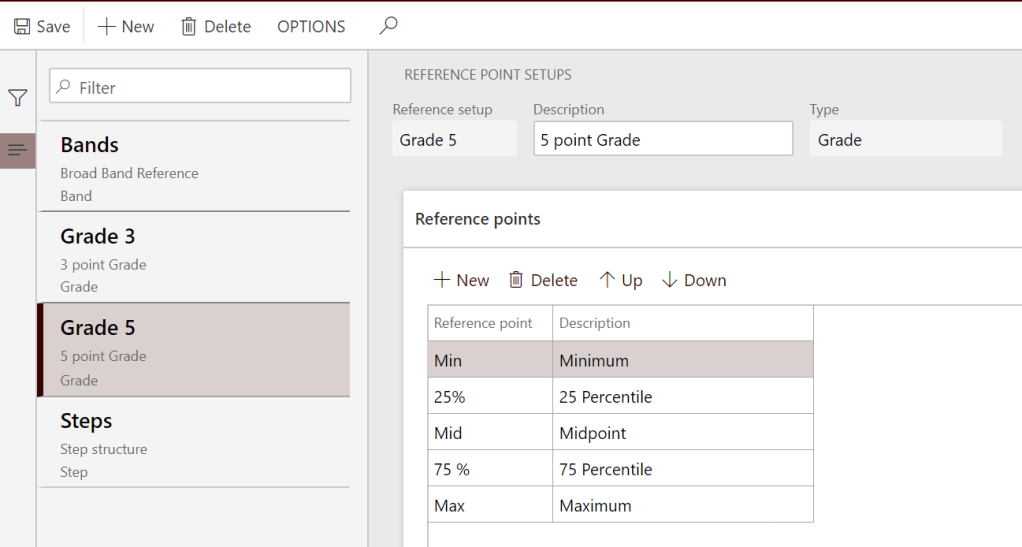This screenshot has height=547, width=1022.
Task: Select the Grade 3 setup
Action: (193, 258)
